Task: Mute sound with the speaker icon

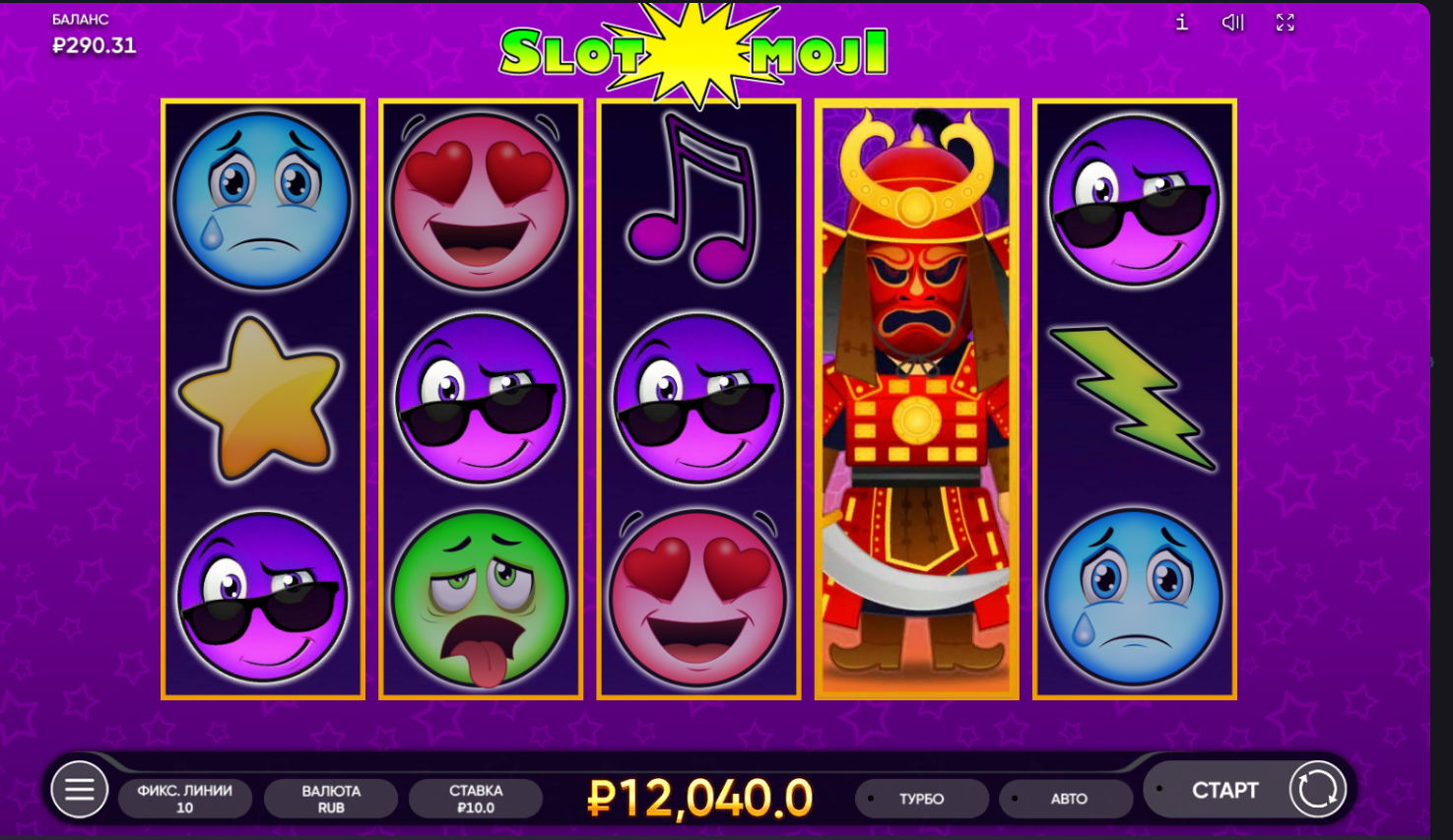Action: pos(1233,22)
